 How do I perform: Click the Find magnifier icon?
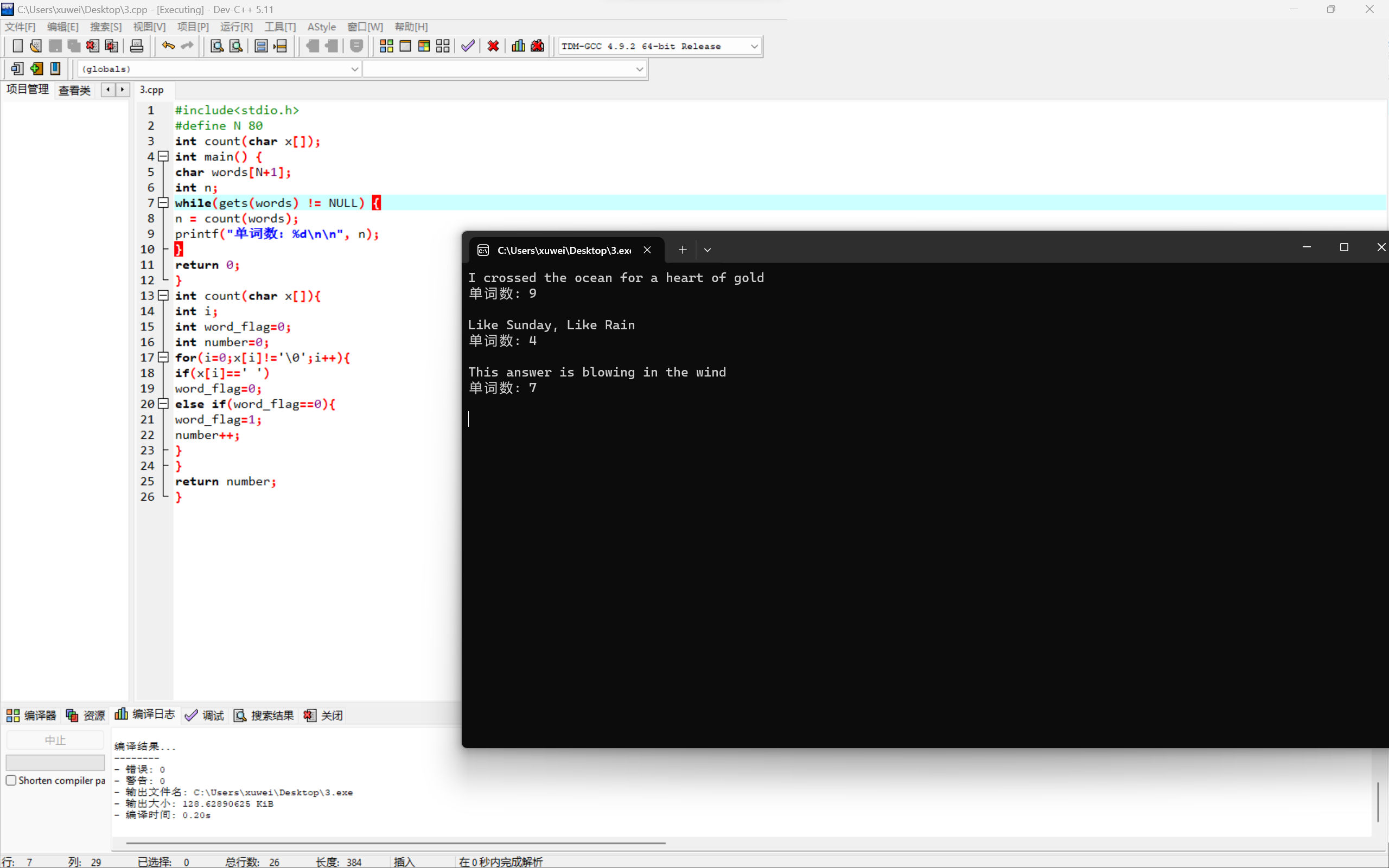216,46
